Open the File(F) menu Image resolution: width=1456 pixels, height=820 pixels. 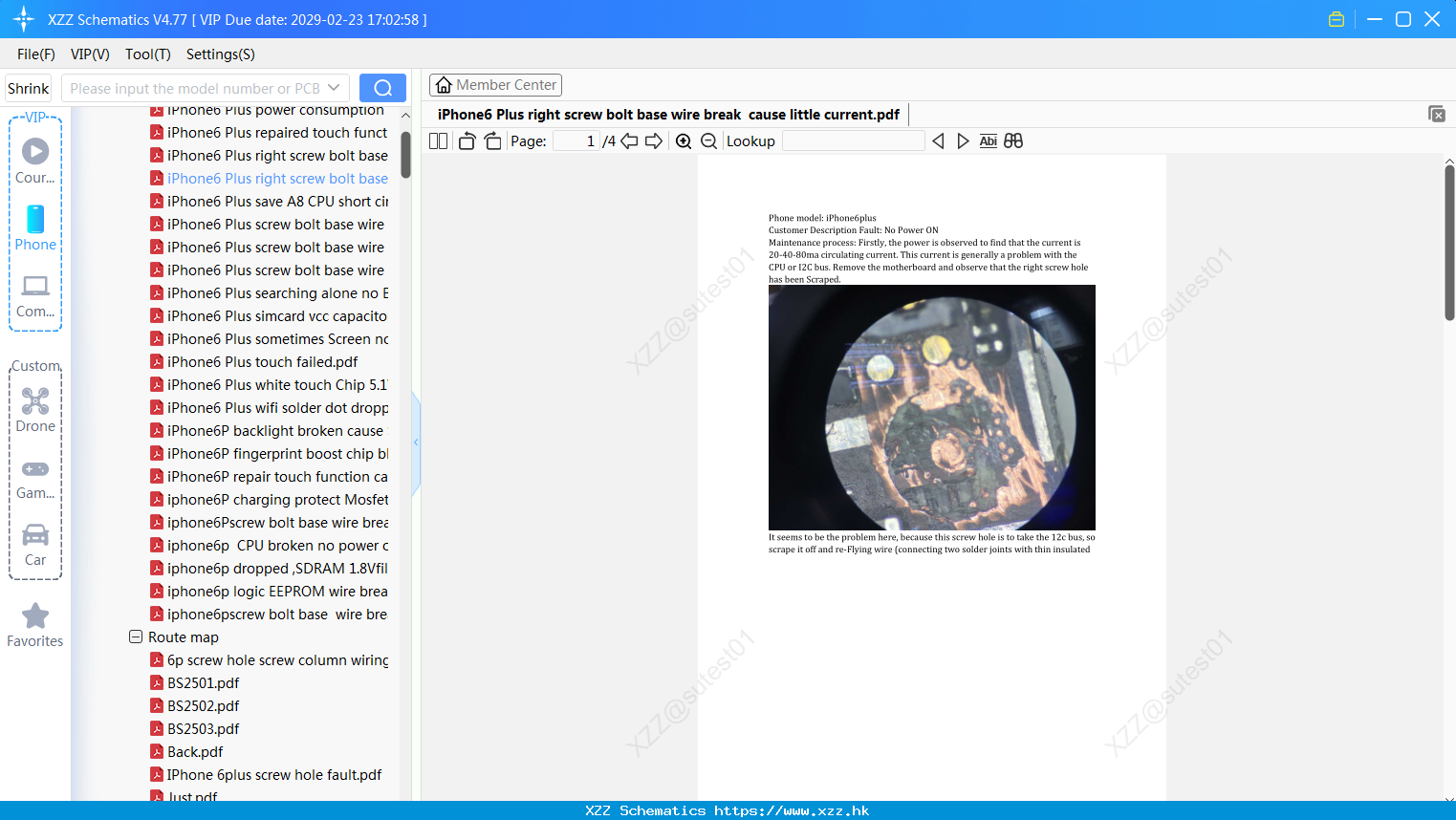tap(36, 54)
